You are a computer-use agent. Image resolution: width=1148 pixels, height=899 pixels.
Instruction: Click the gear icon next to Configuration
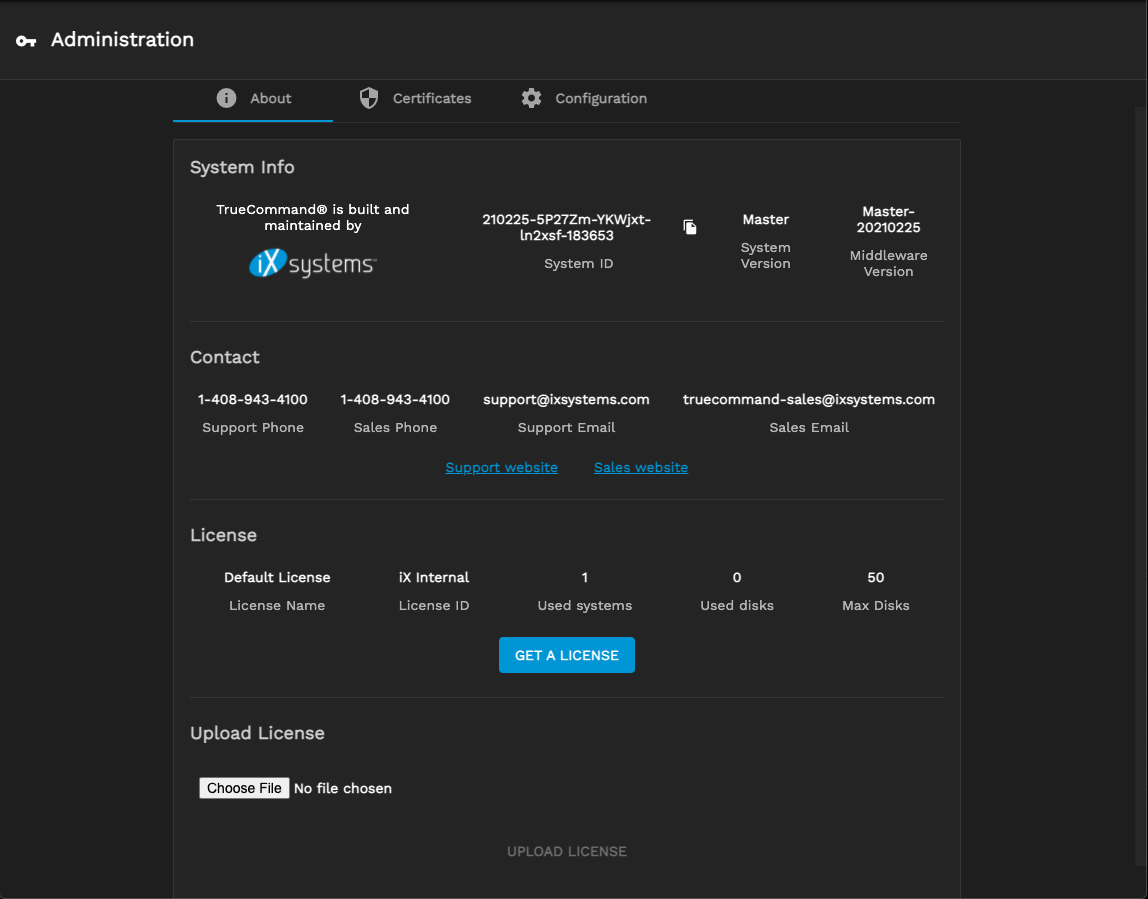coord(531,98)
